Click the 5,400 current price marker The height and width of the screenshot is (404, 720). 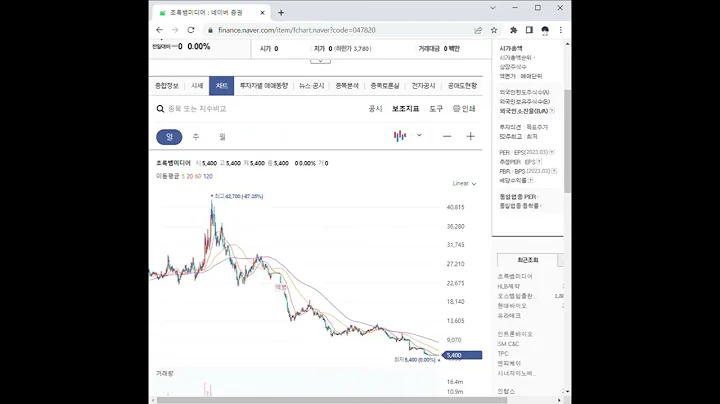point(462,355)
